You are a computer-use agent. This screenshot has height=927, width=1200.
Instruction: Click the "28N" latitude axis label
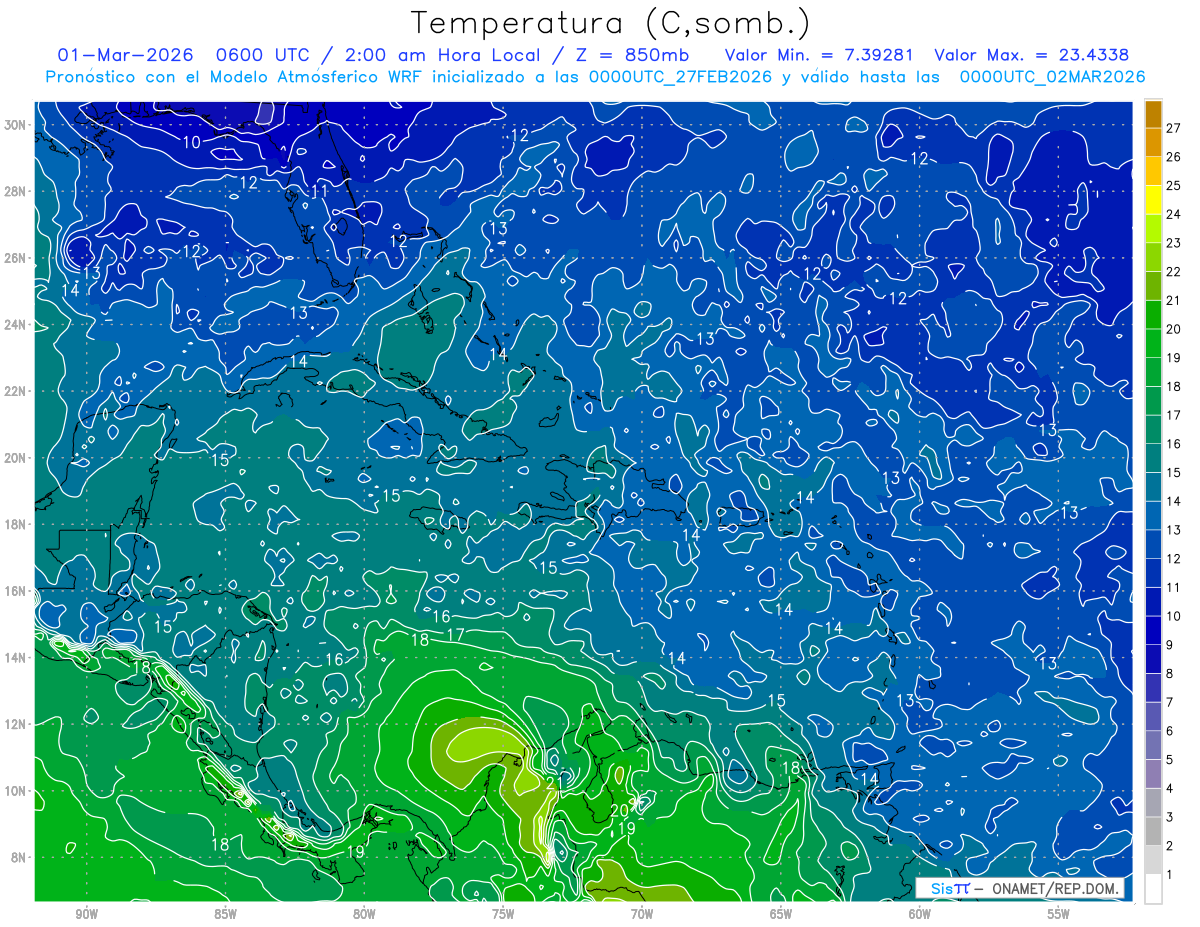(x=15, y=191)
